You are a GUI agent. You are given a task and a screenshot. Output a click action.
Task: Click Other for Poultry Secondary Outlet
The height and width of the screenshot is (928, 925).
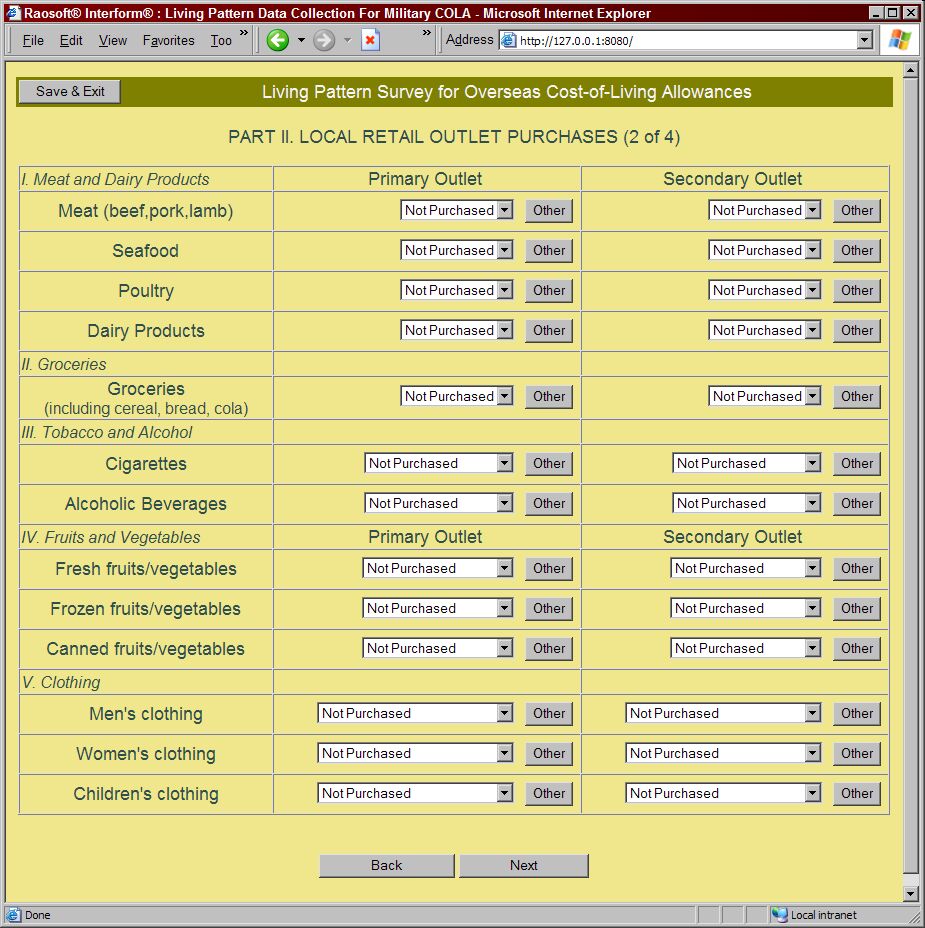[857, 291]
